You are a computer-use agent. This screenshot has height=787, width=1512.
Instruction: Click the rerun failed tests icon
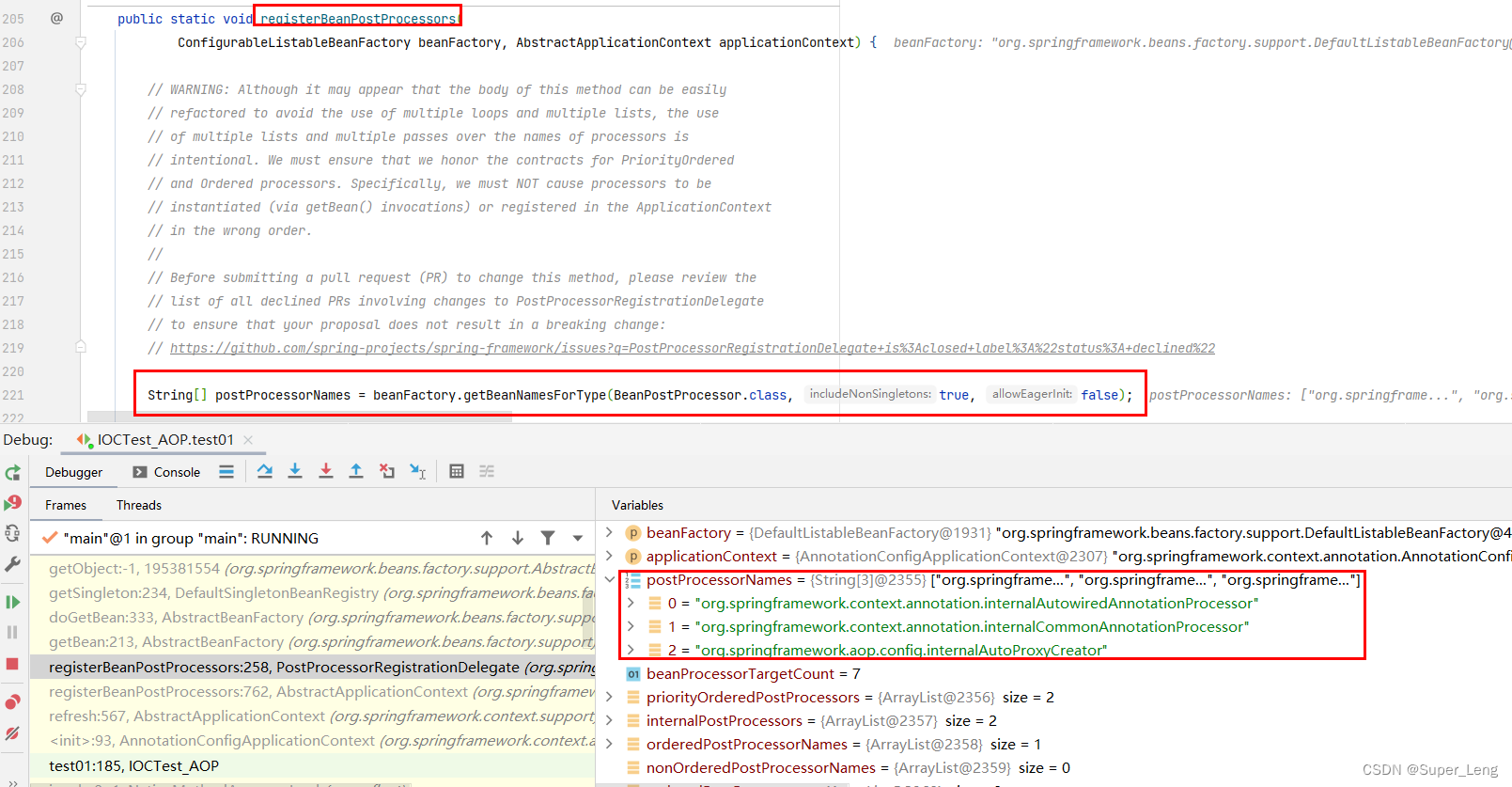[x=12, y=503]
